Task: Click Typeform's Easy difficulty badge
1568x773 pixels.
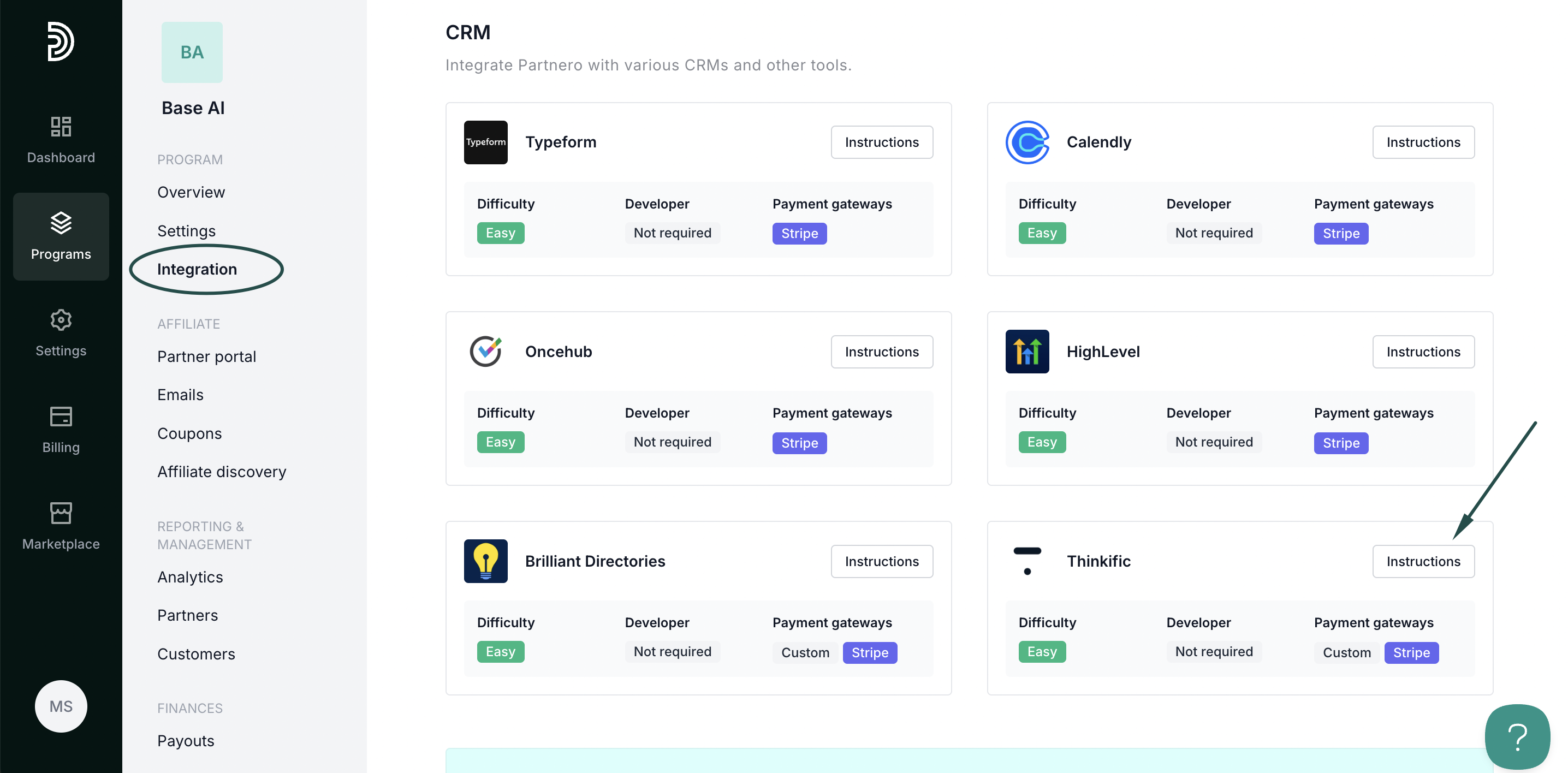Action: pyautogui.click(x=500, y=233)
